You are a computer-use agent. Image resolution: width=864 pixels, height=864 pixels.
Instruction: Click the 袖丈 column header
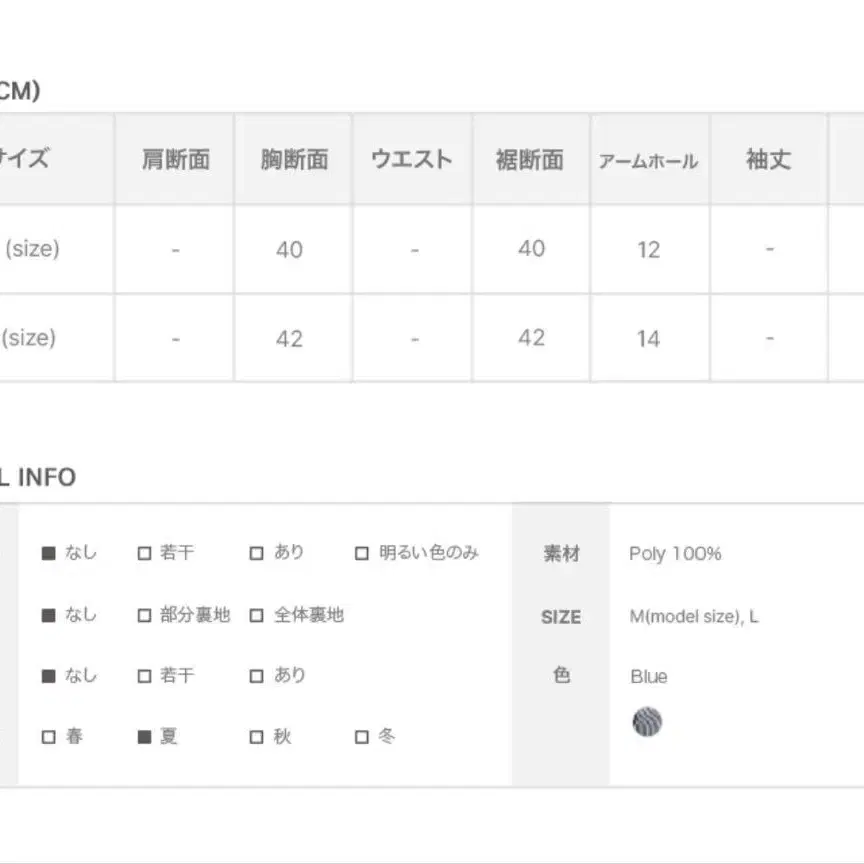click(769, 160)
